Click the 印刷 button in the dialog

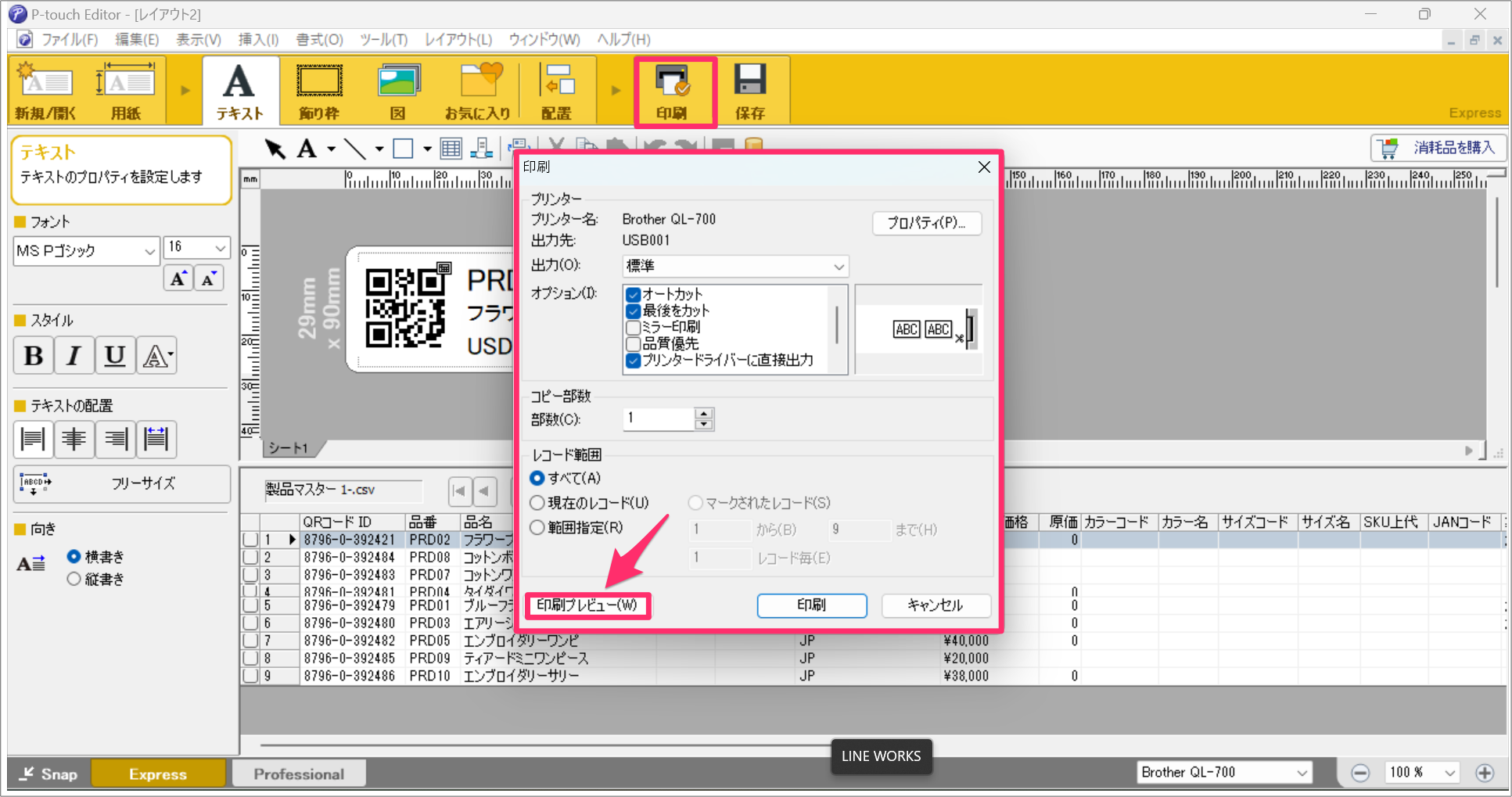pos(812,605)
